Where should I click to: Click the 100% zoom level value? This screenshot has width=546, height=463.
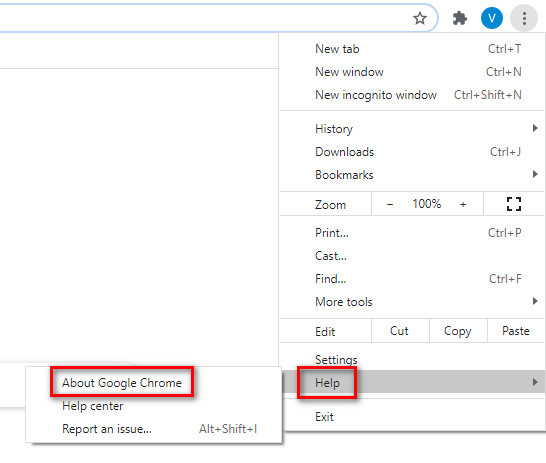tap(427, 204)
